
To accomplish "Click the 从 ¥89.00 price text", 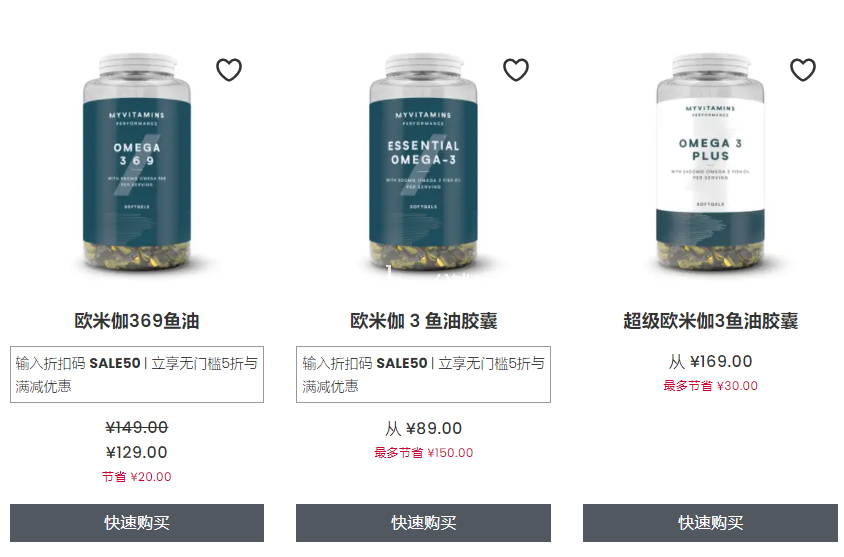I will [x=423, y=428].
